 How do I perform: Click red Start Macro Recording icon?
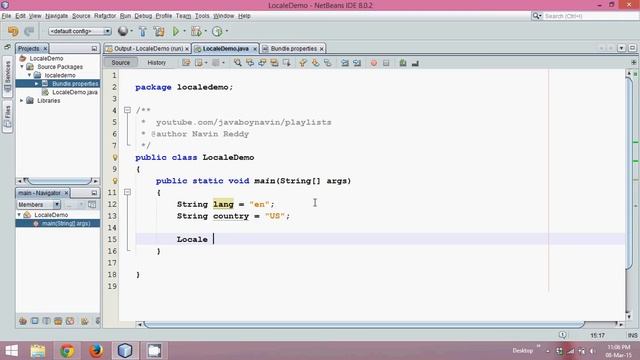tap(374, 63)
